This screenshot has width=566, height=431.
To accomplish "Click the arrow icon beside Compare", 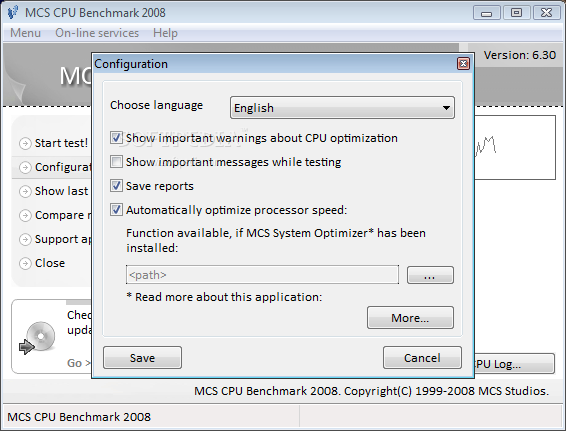I will [25, 216].
